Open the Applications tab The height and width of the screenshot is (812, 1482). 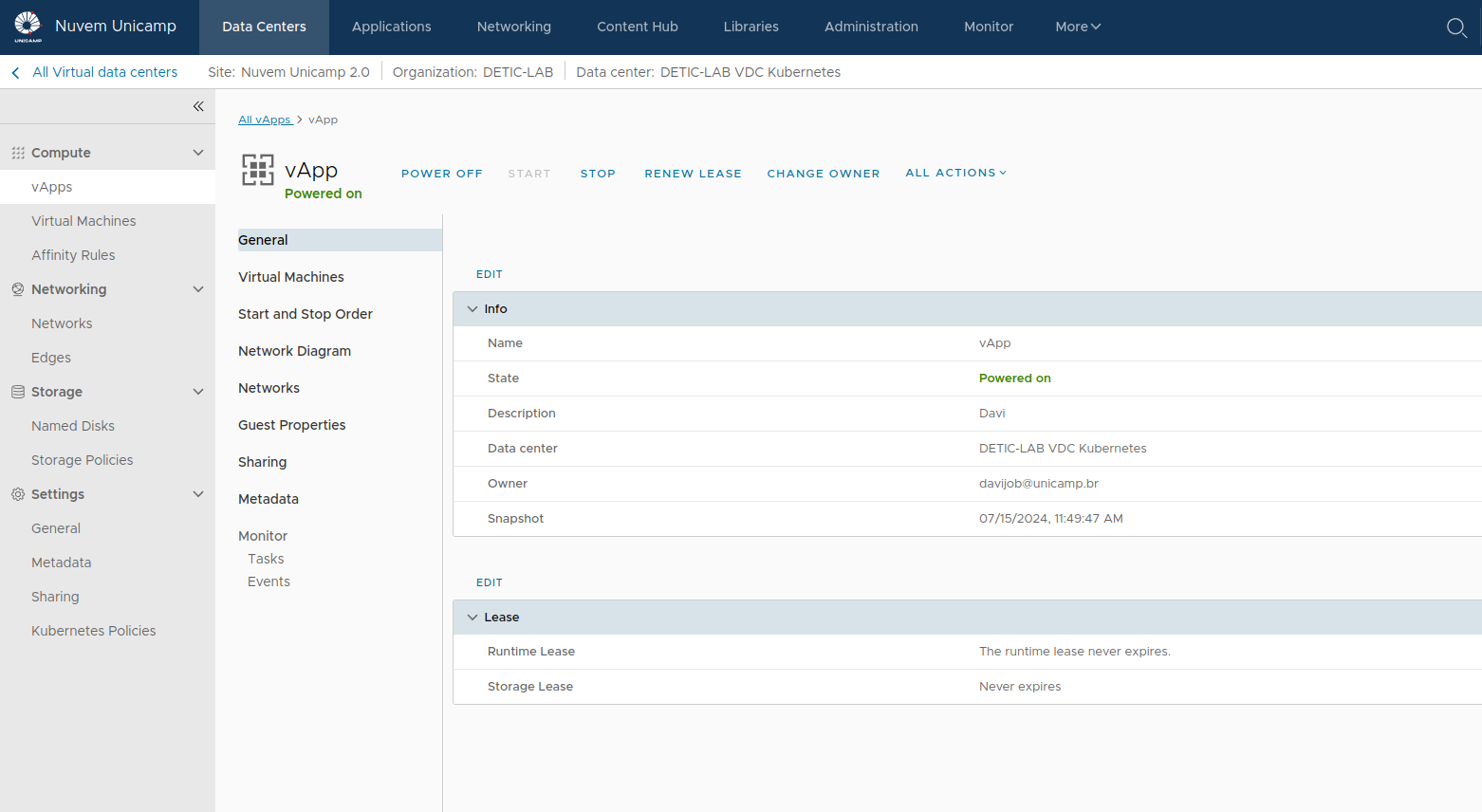pyautogui.click(x=391, y=28)
